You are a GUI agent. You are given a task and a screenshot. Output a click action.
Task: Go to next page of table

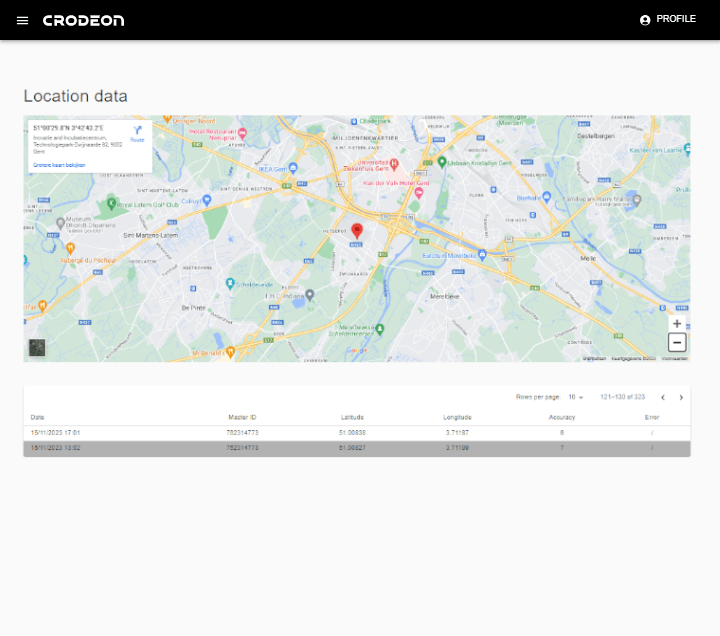click(x=681, y=397)
